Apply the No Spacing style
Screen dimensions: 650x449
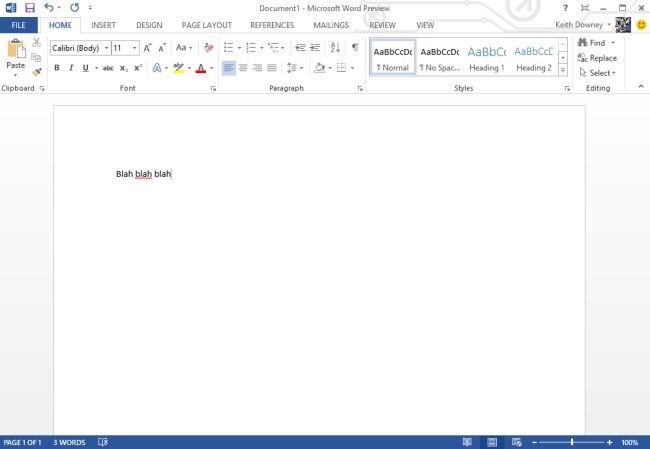[439, 58]
